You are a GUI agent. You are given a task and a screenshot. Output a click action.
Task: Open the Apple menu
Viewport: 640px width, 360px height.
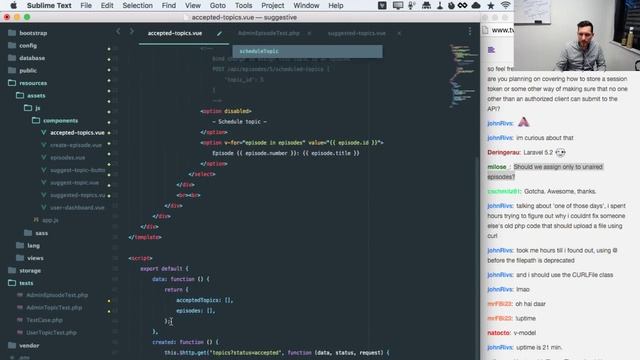[13, 5]
